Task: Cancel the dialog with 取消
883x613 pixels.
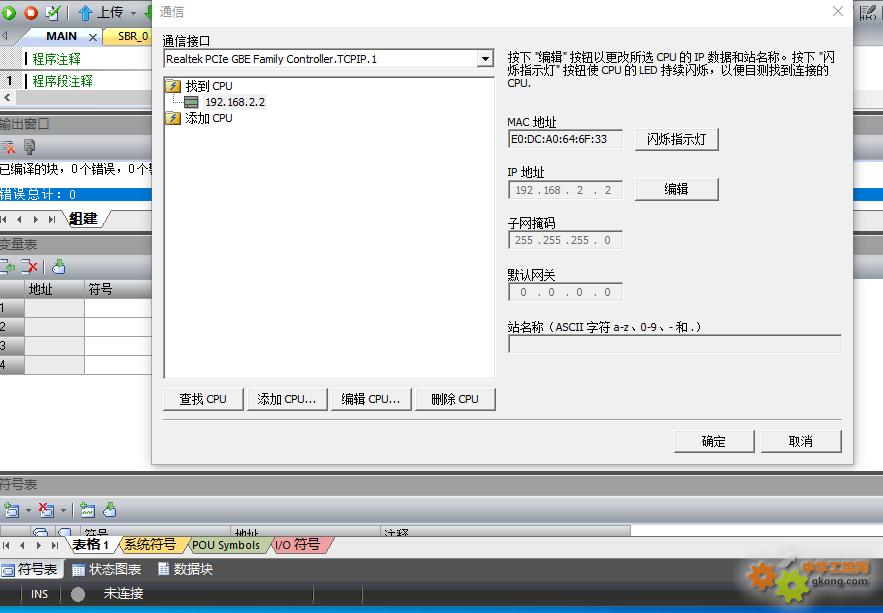Action: click(801, 441)
